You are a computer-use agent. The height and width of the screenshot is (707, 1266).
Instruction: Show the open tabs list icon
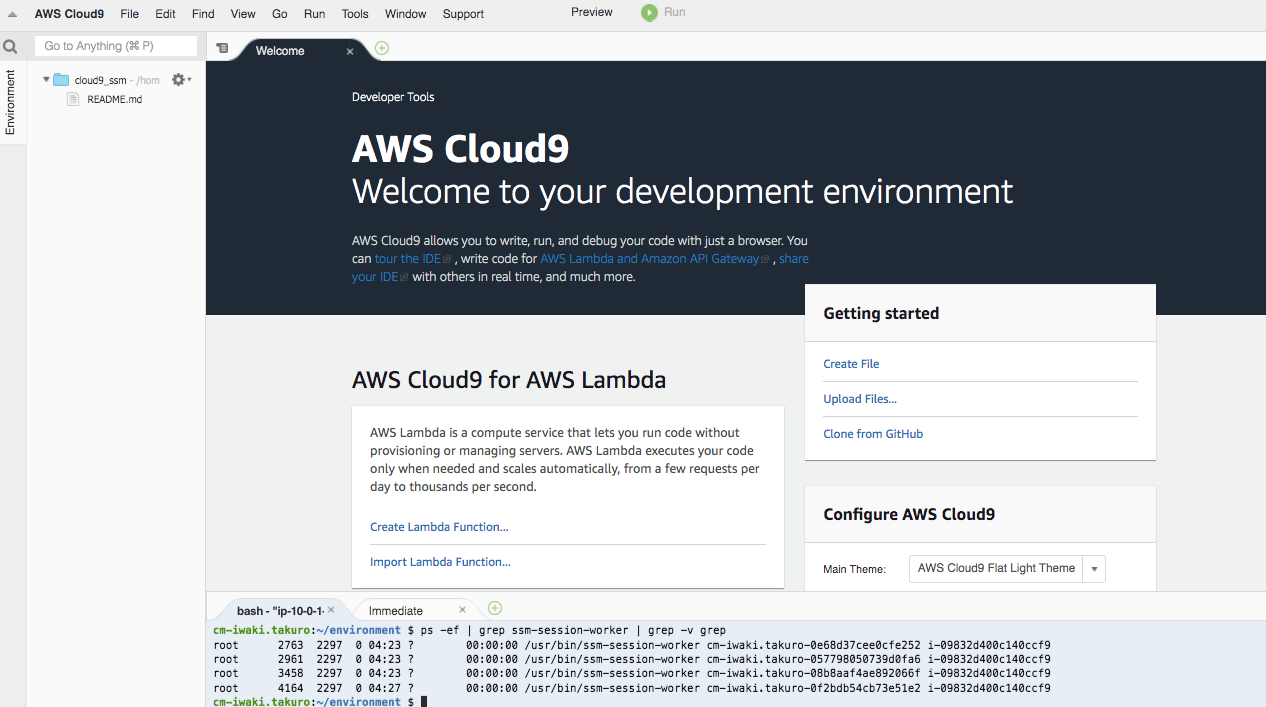[x=222, y=47]
